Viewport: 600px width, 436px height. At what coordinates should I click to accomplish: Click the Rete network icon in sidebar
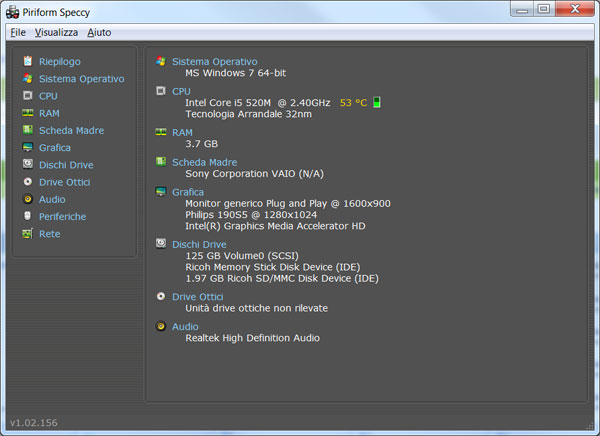point(28,233)
